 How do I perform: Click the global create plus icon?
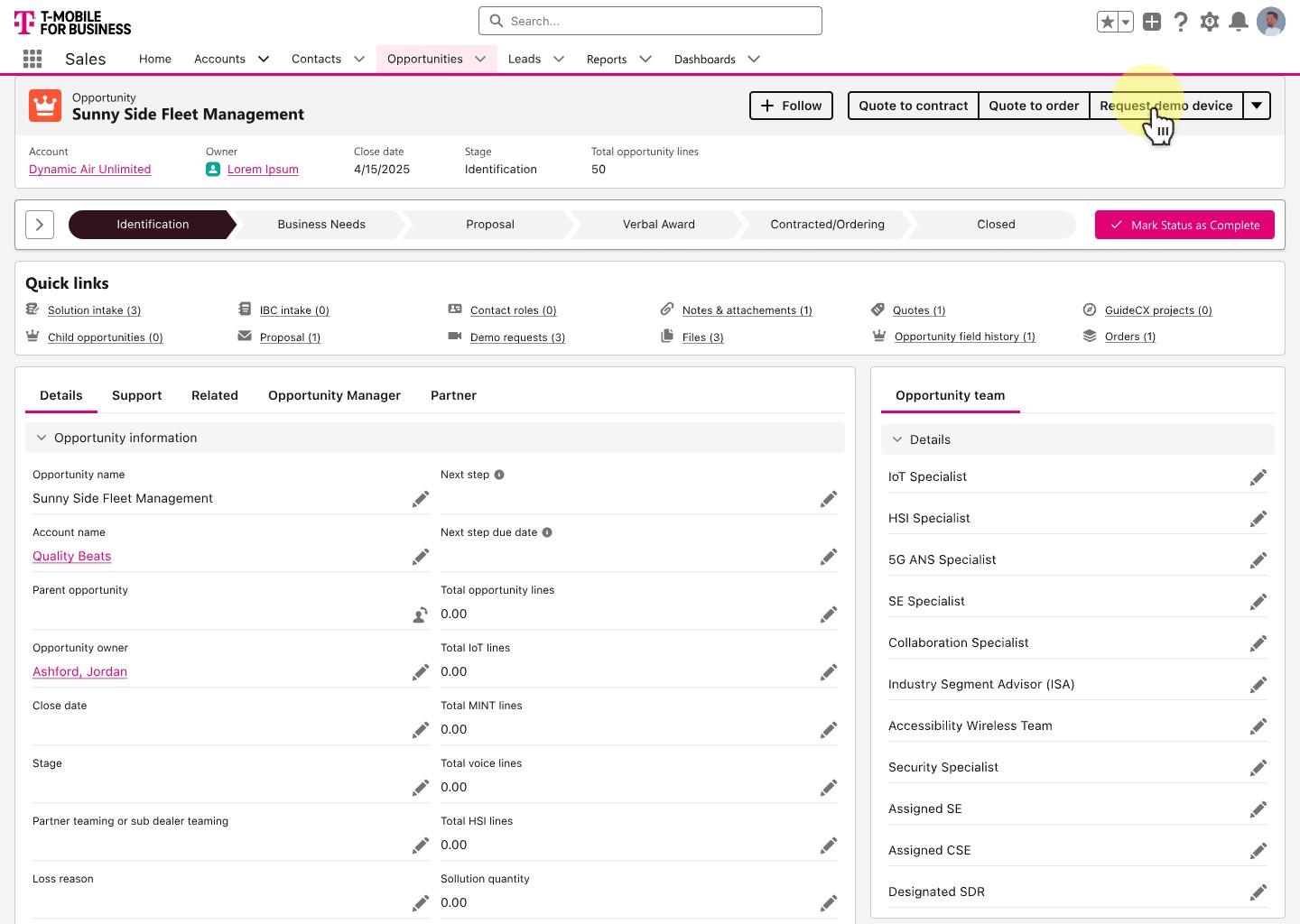tap(1152, 22)
